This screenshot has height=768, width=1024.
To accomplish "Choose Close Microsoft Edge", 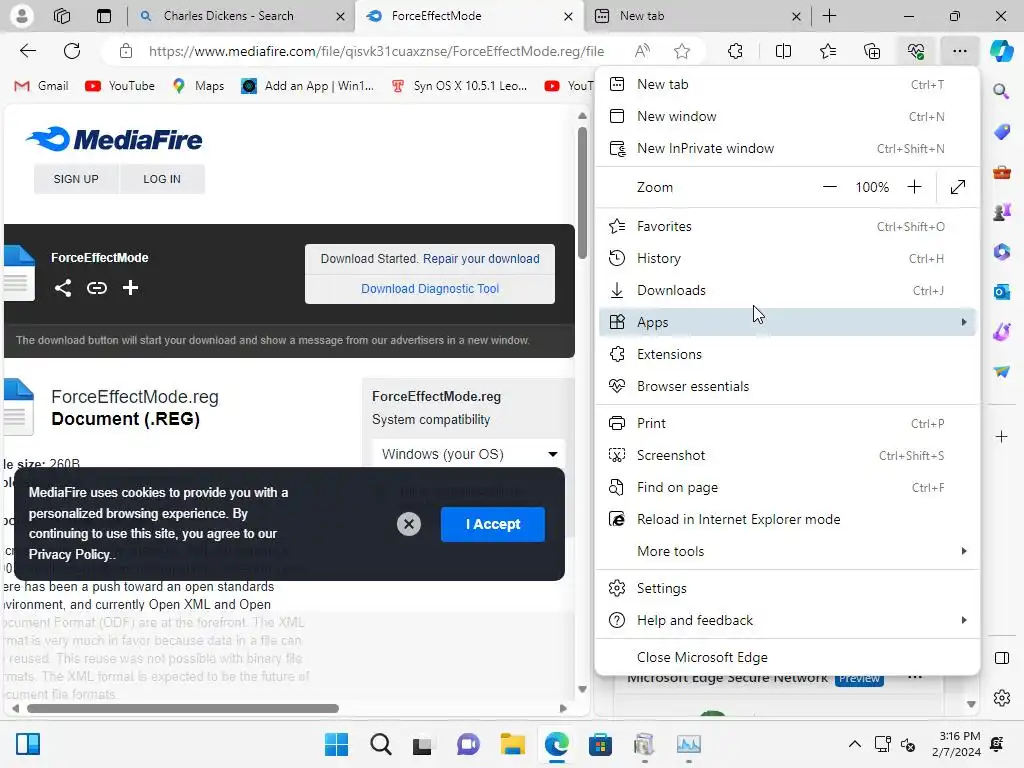I will [787, 657].
